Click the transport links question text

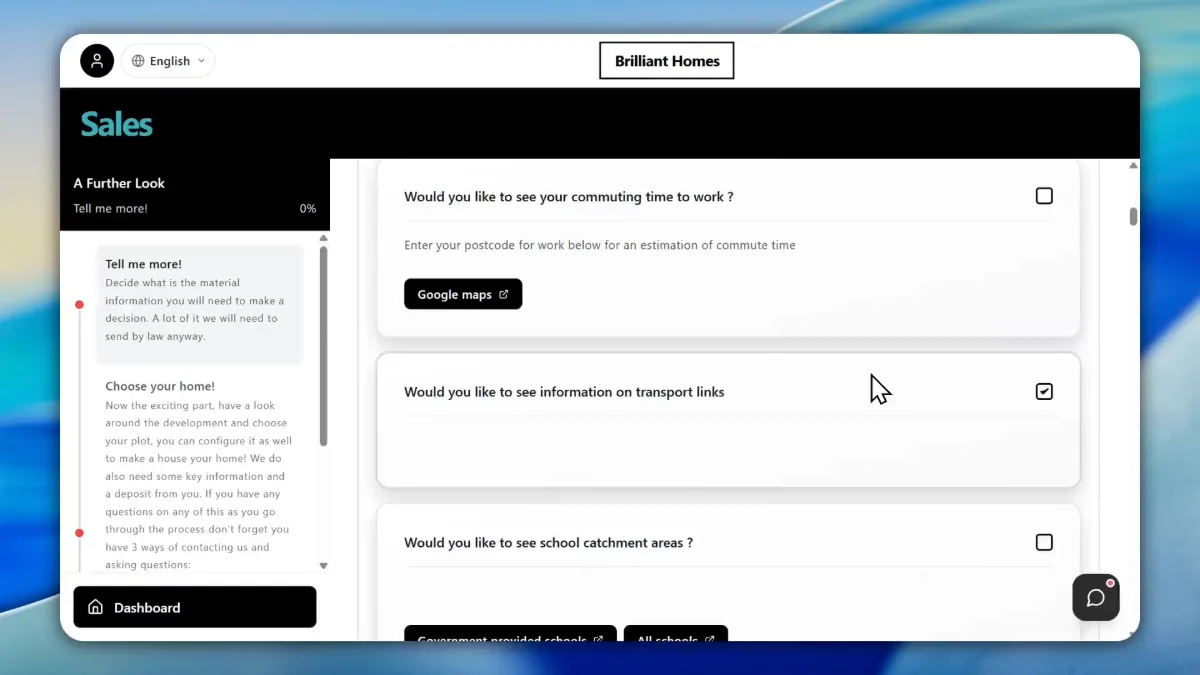564,392
